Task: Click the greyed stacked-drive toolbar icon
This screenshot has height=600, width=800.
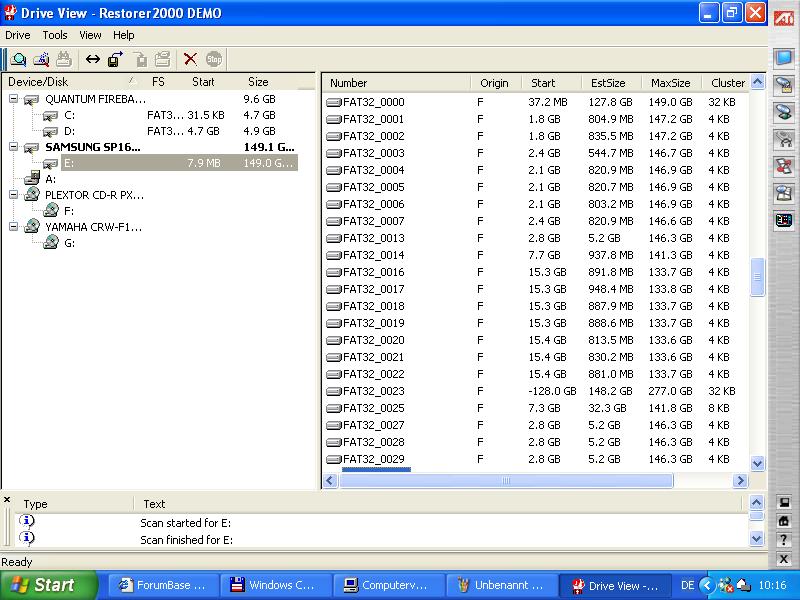Action: 163,60
